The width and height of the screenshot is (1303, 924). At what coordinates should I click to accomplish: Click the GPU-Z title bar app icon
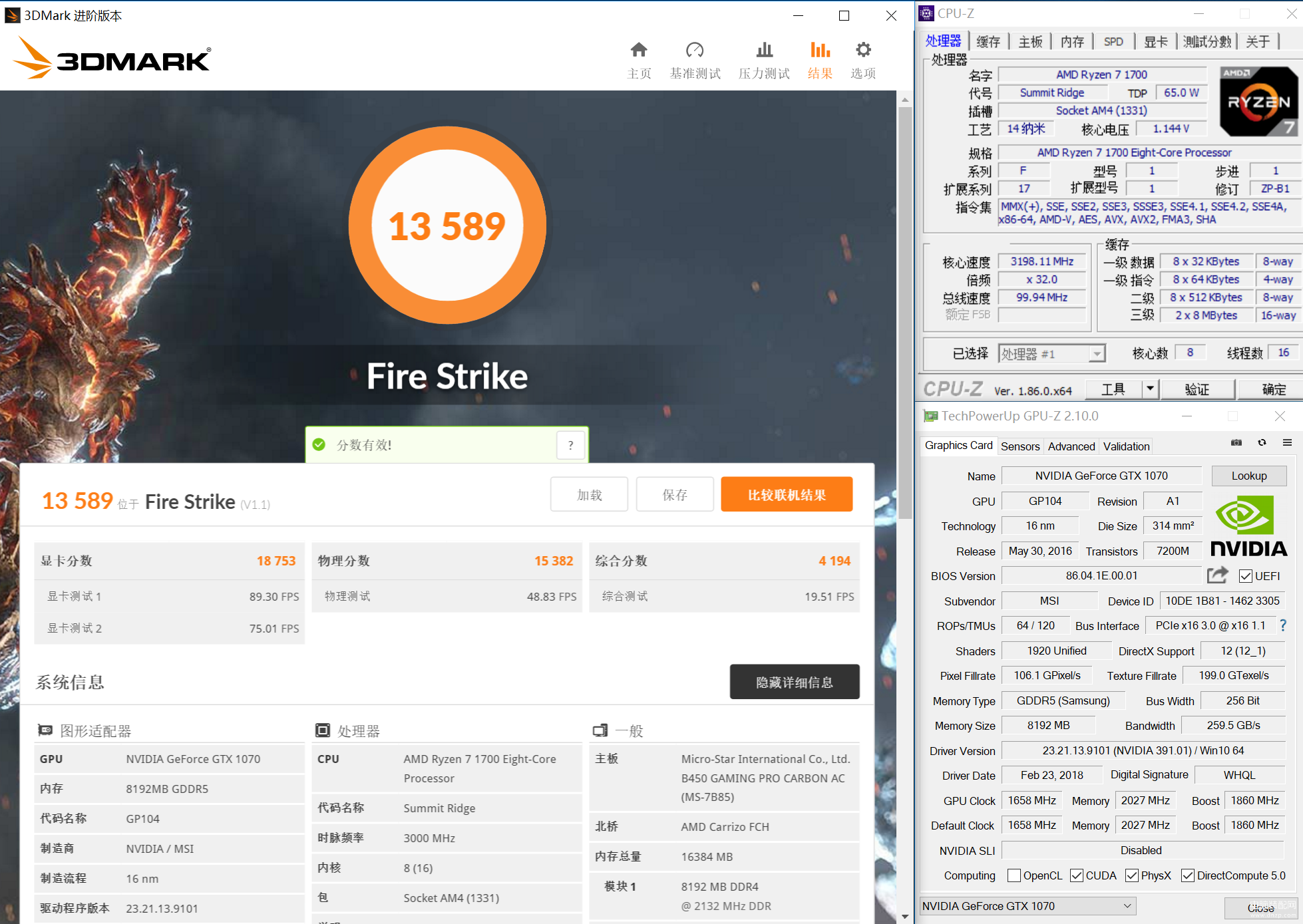[x=930, y=416]
